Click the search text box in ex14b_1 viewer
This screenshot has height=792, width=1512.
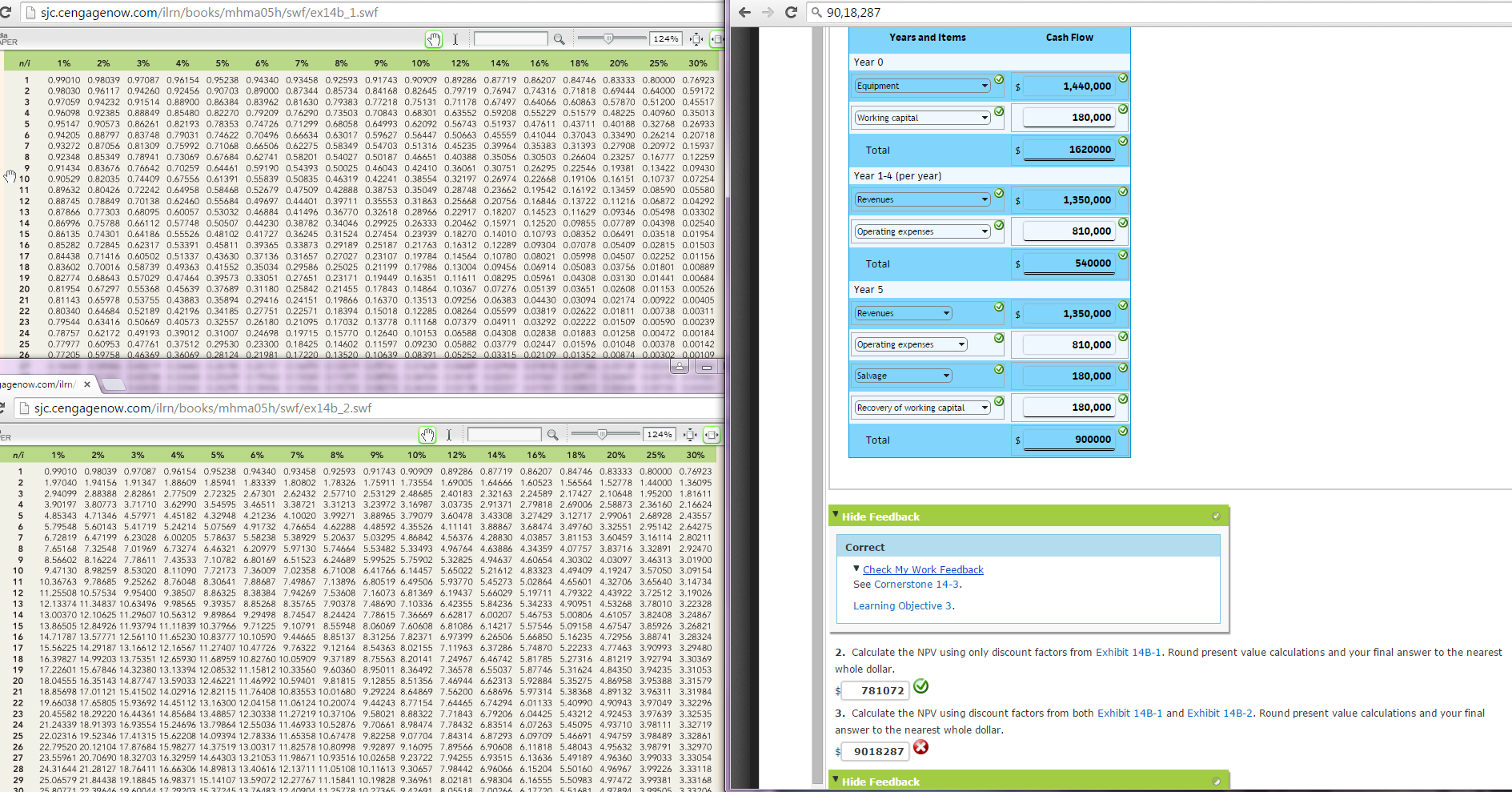point(511,39)
